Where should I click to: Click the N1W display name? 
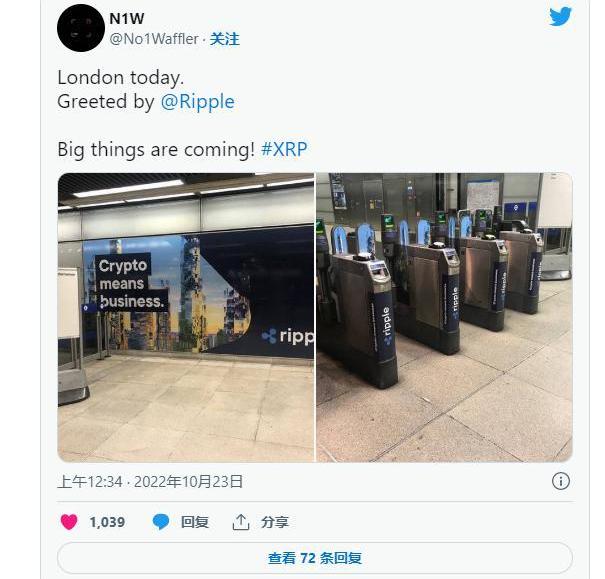[x=127, y=19]
